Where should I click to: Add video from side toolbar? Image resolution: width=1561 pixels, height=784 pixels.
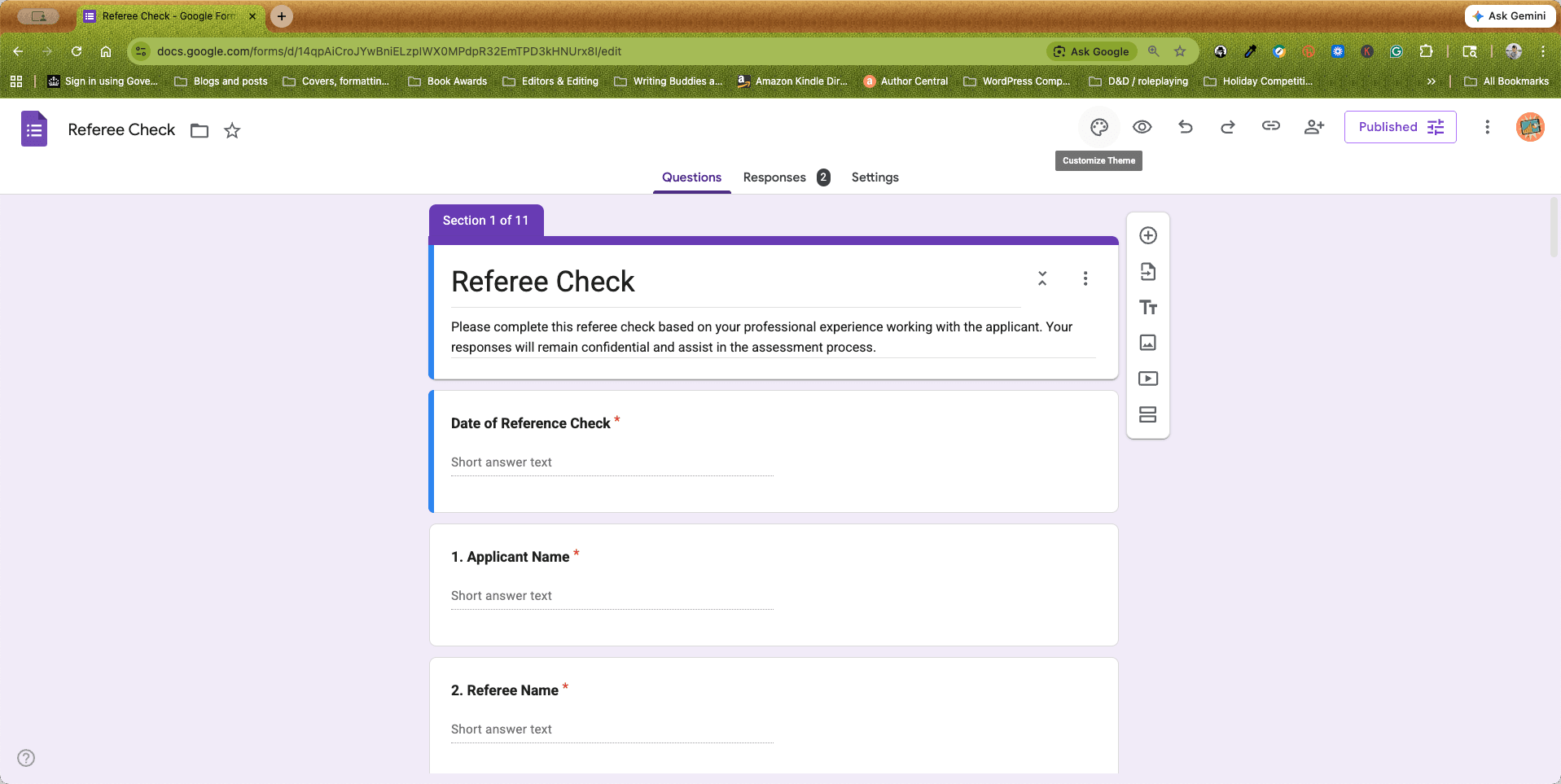click(1148, 379)
